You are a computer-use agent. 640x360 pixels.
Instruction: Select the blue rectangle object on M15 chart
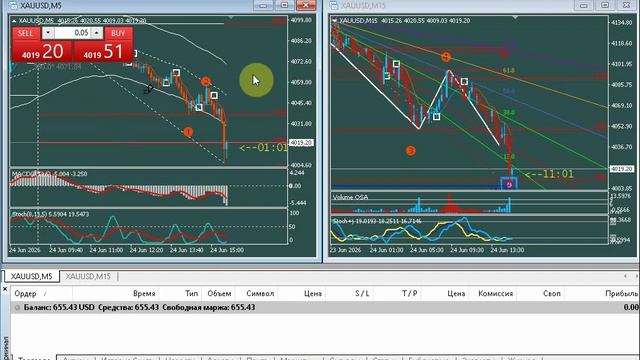[x=509, y=183]
